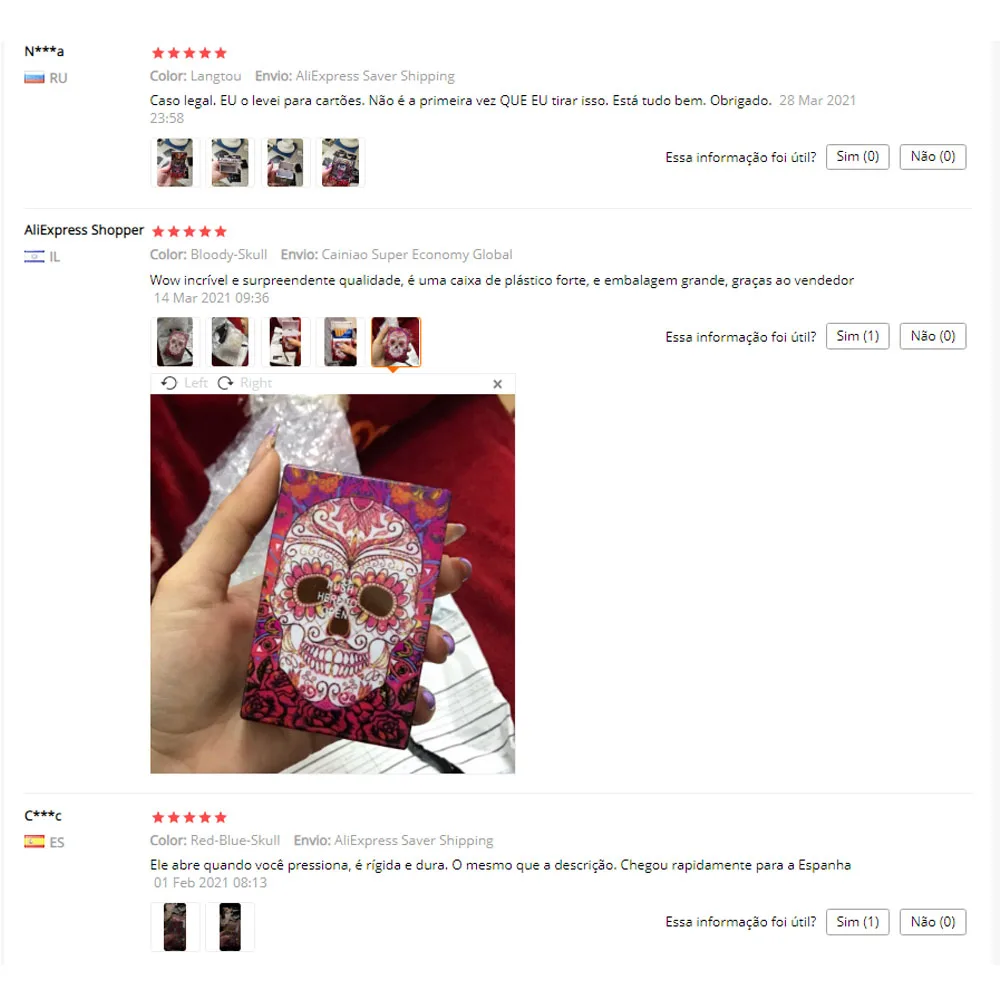Open second thumbnail in AliExpress Shopper review
Image resolution: width=1000 pixels, height=1000 pixels.
pos(230,342)
